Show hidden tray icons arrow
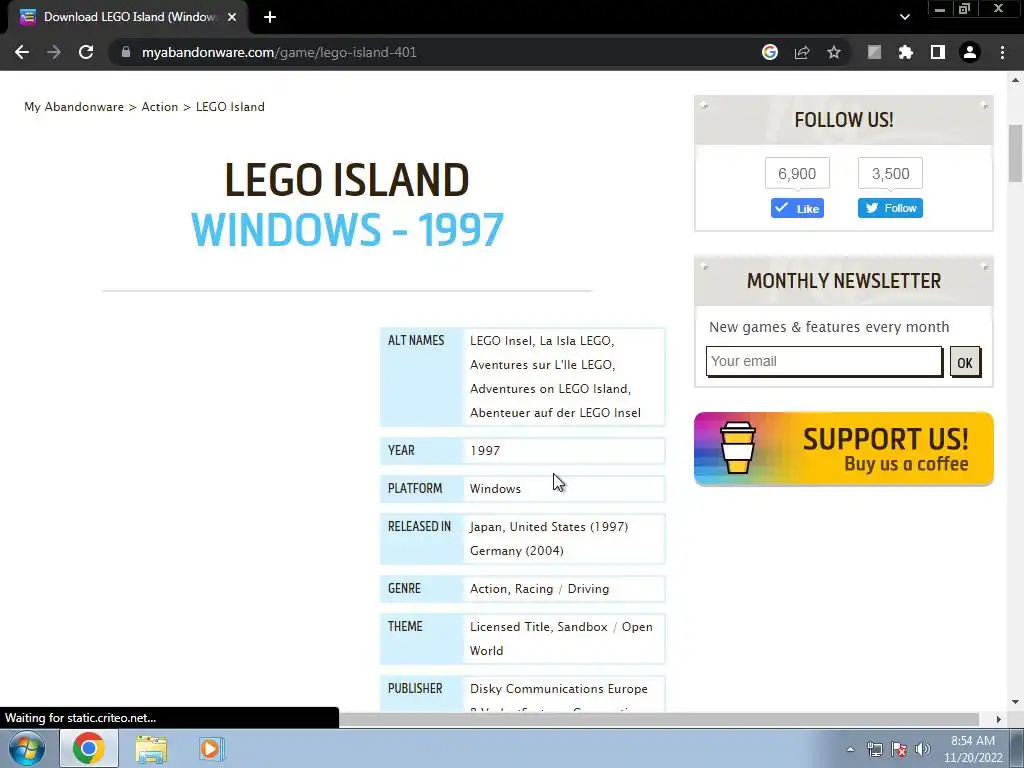1024x768 pixels. pos(850,749)
